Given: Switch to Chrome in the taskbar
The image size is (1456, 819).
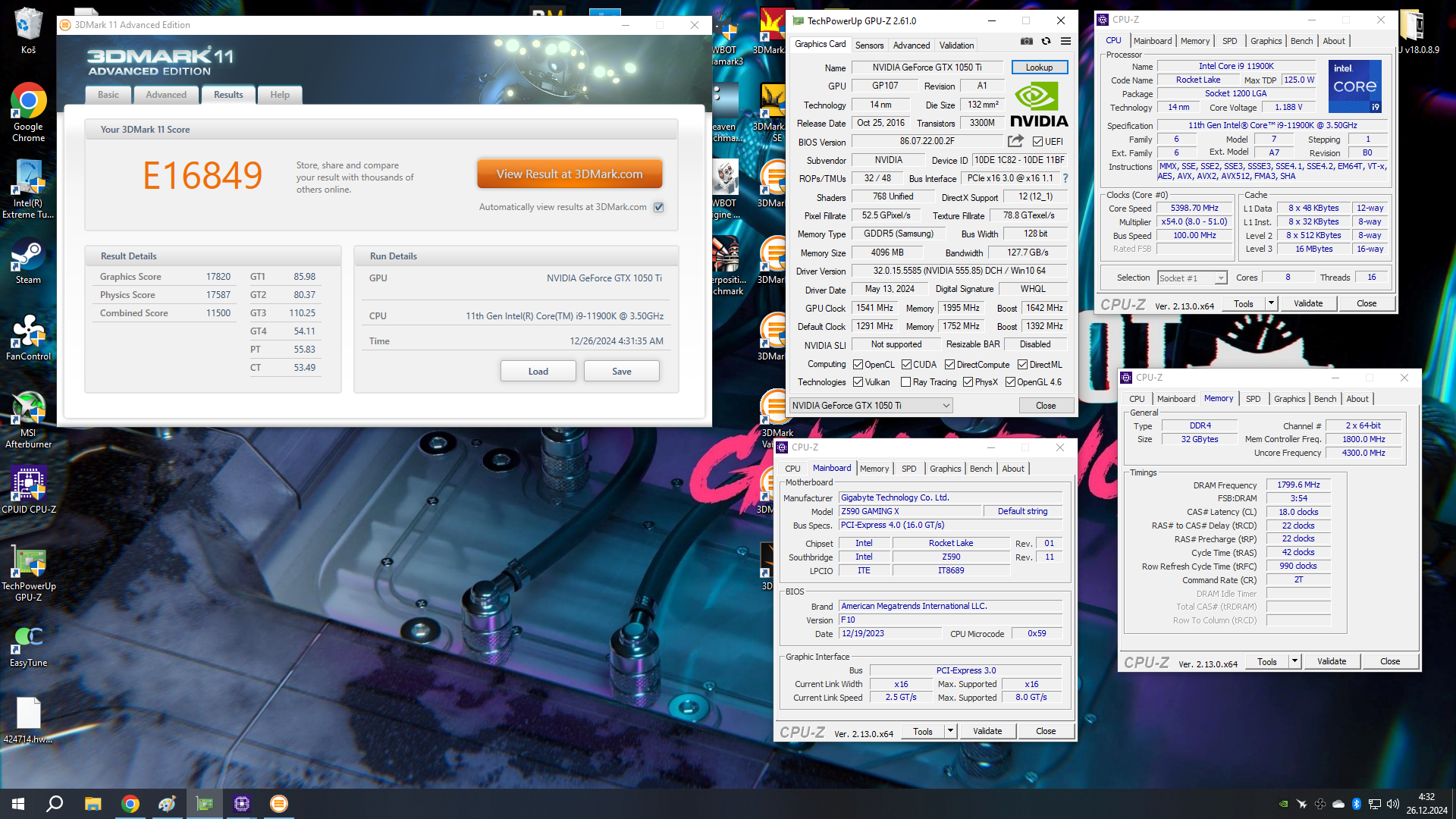Looking at the screenshot, I should tap(130, 804).
